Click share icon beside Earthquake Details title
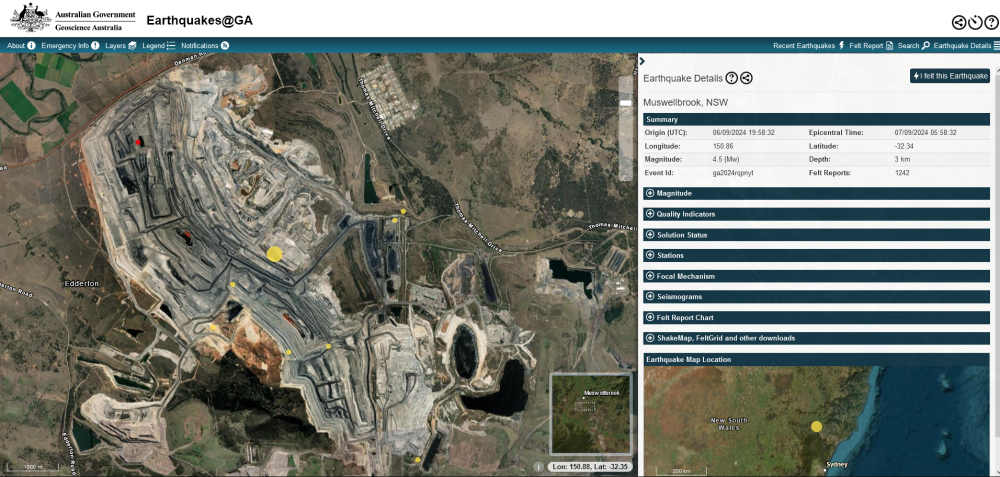1000x477 pixels. [746, 78]
